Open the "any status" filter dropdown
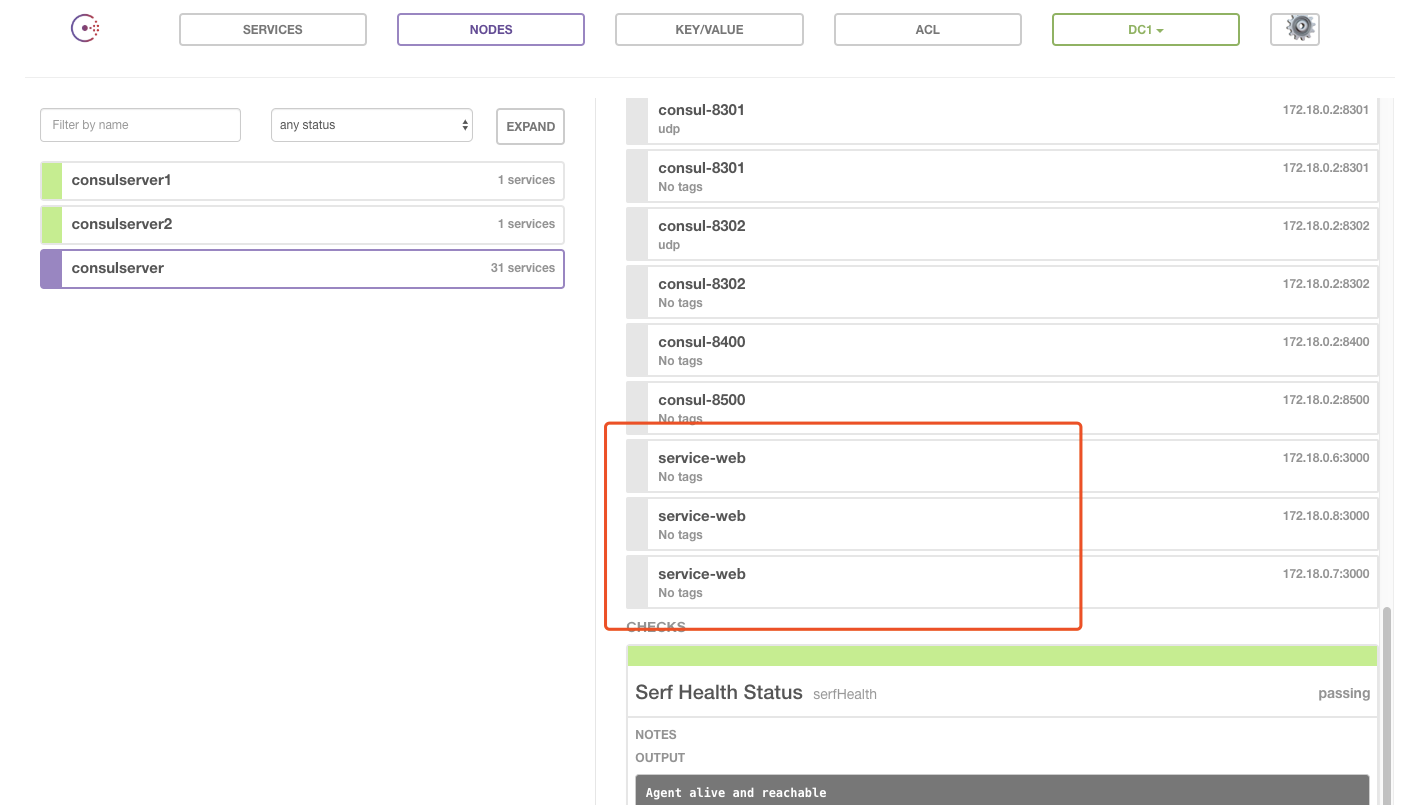1428x805 pixels. pos(371,124)
